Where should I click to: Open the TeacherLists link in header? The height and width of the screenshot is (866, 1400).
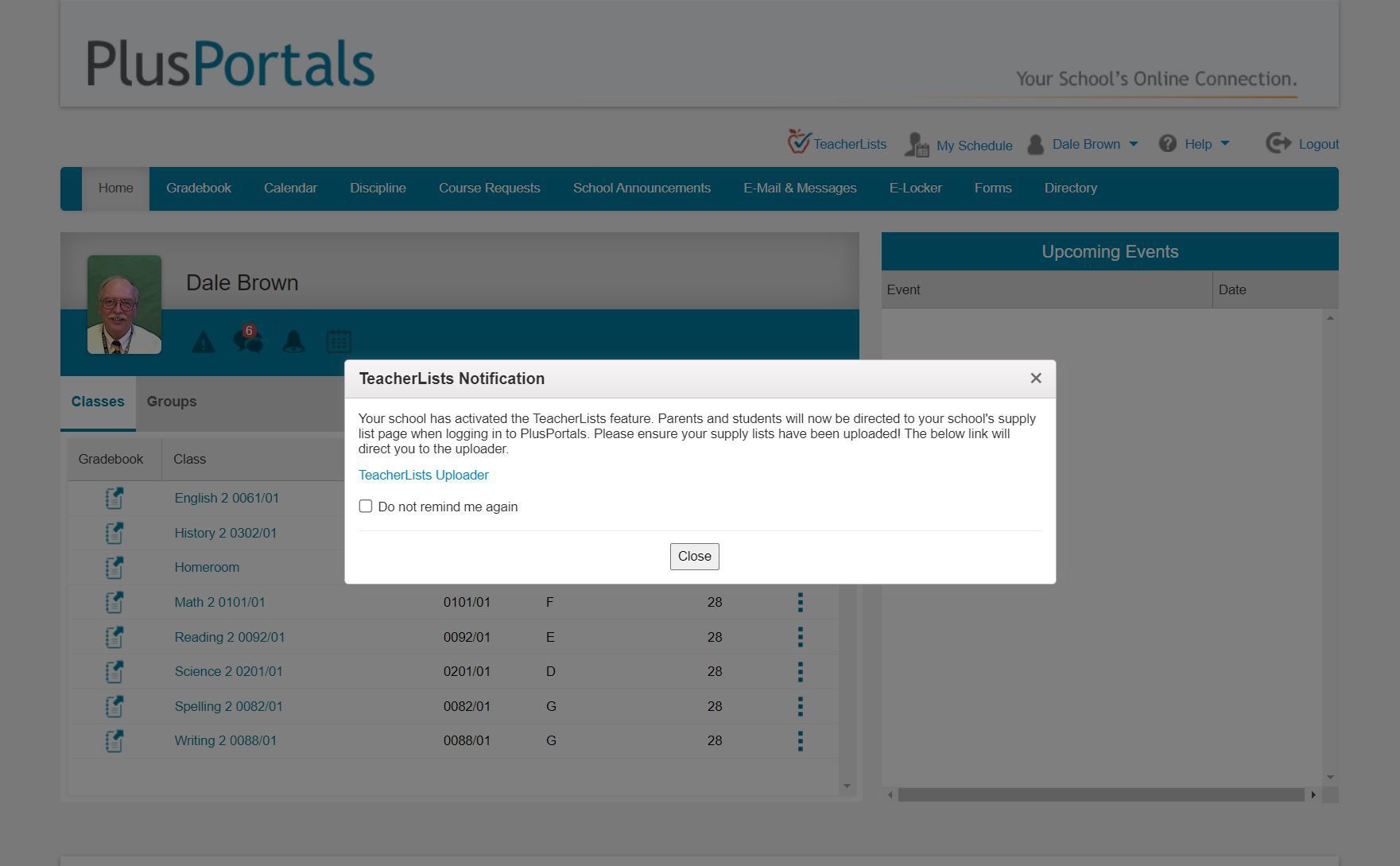coord(850,145)
